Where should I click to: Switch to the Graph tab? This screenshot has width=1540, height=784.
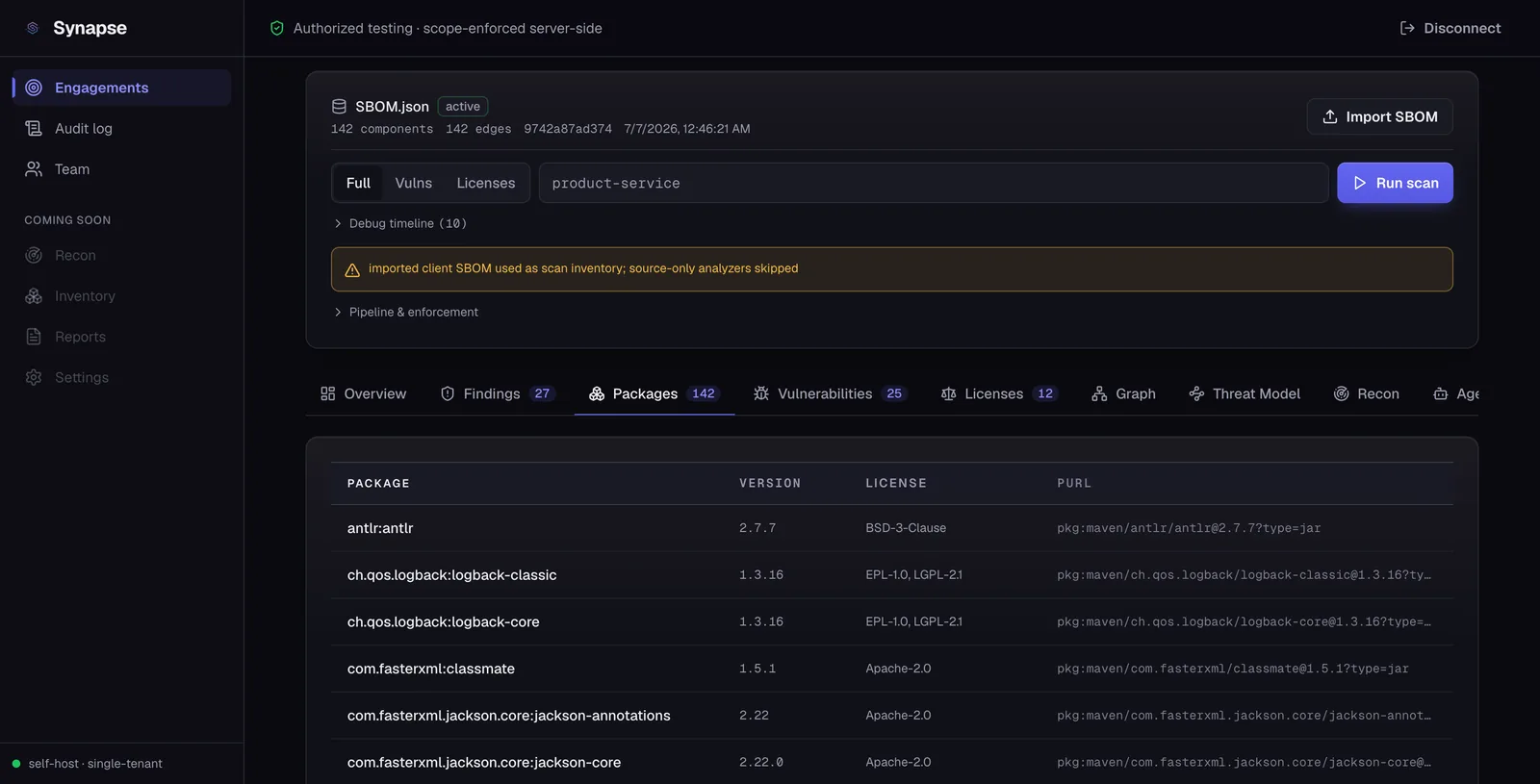(1123, 393)
